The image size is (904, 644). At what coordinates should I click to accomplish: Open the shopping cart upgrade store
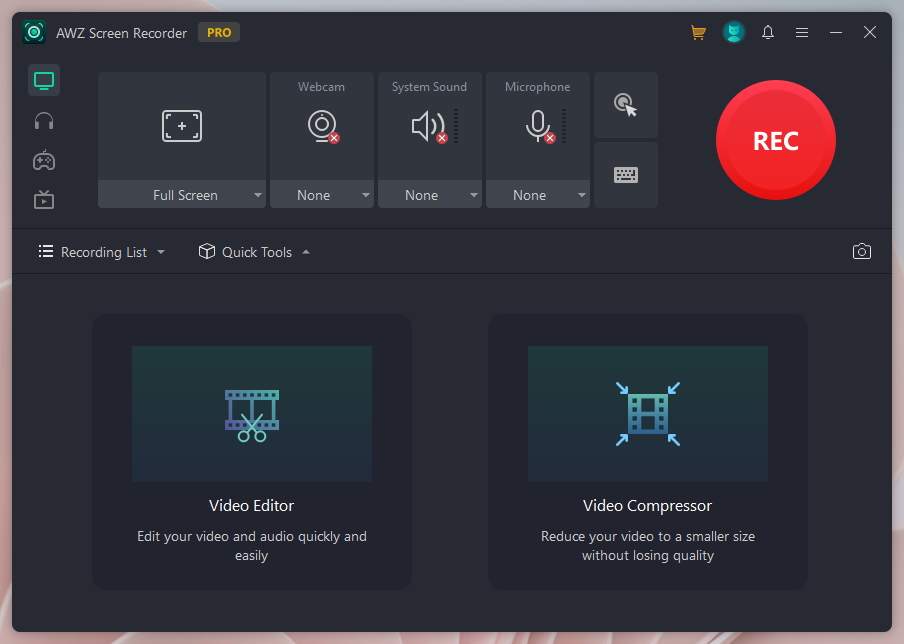coord(698,32)
